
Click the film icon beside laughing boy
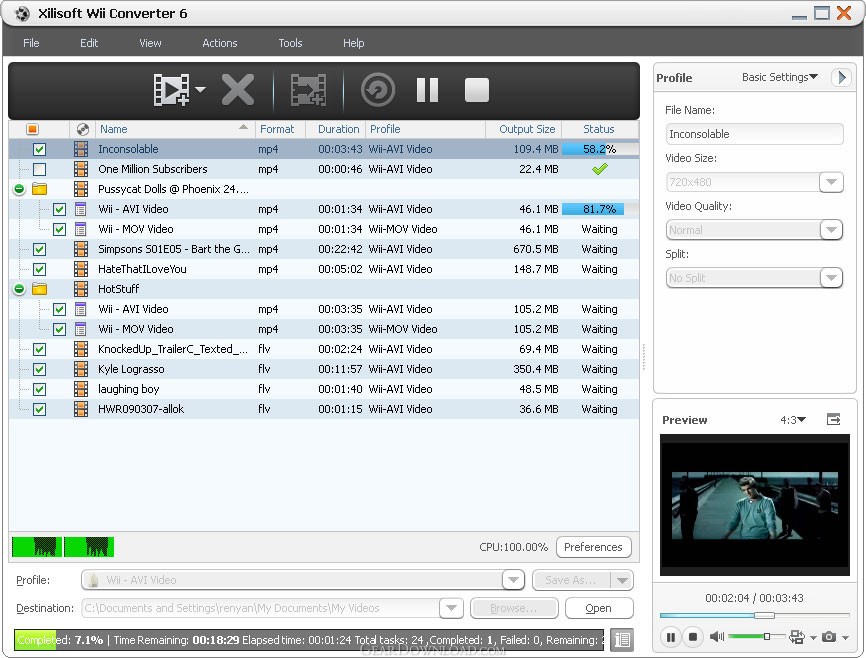[x=81, y=389]
